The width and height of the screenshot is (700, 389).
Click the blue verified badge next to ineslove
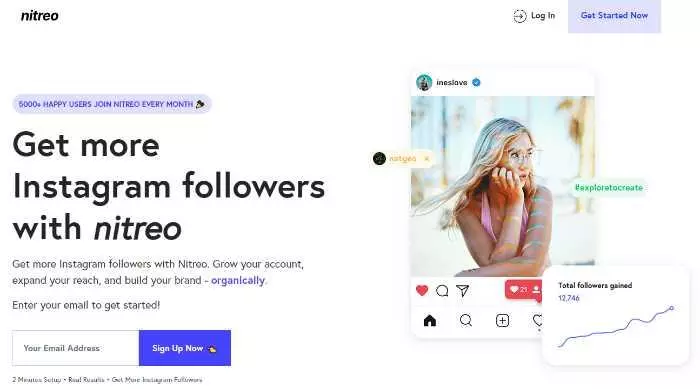(476, 82)
